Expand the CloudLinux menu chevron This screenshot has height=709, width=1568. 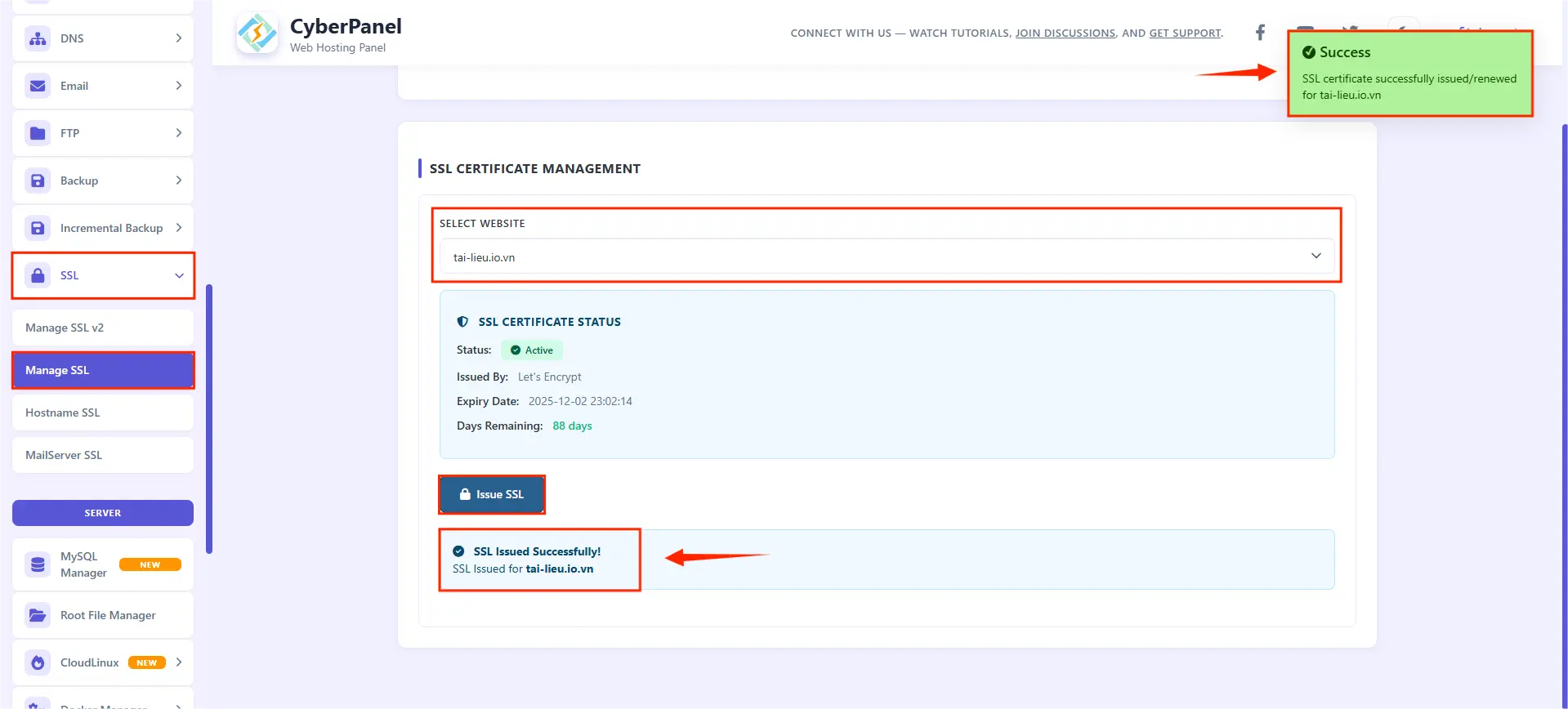click(x=179, y=662)
